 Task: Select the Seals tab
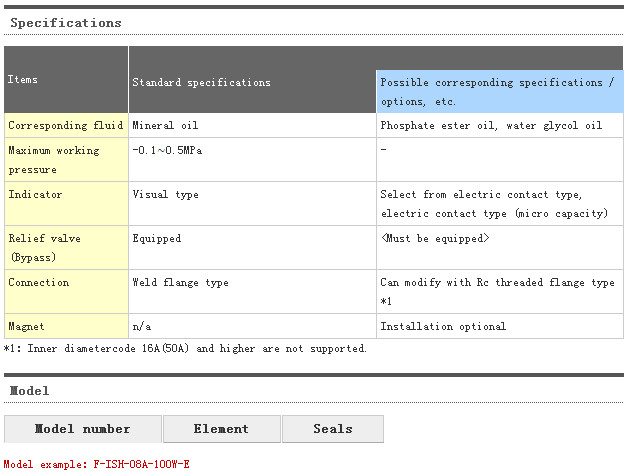coord(333,429)
